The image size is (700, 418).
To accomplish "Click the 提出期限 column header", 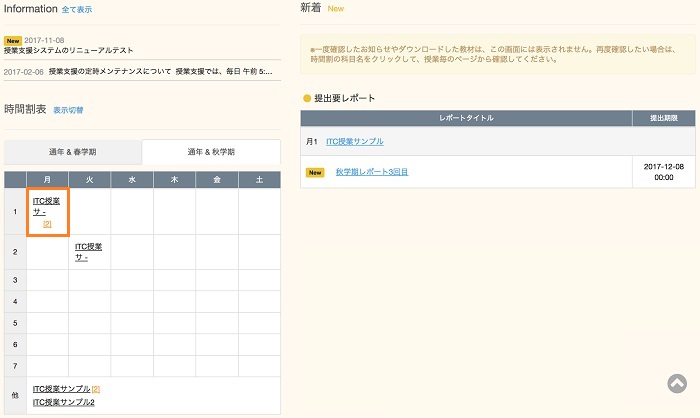I will tap(664, 118).
